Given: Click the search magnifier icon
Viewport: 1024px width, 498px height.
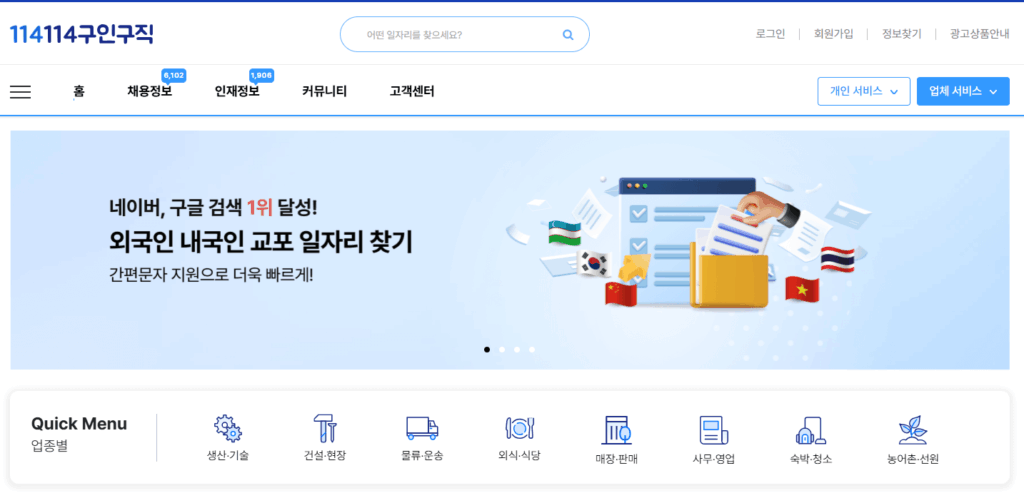Looking at the screenshot, I should 568,35.
